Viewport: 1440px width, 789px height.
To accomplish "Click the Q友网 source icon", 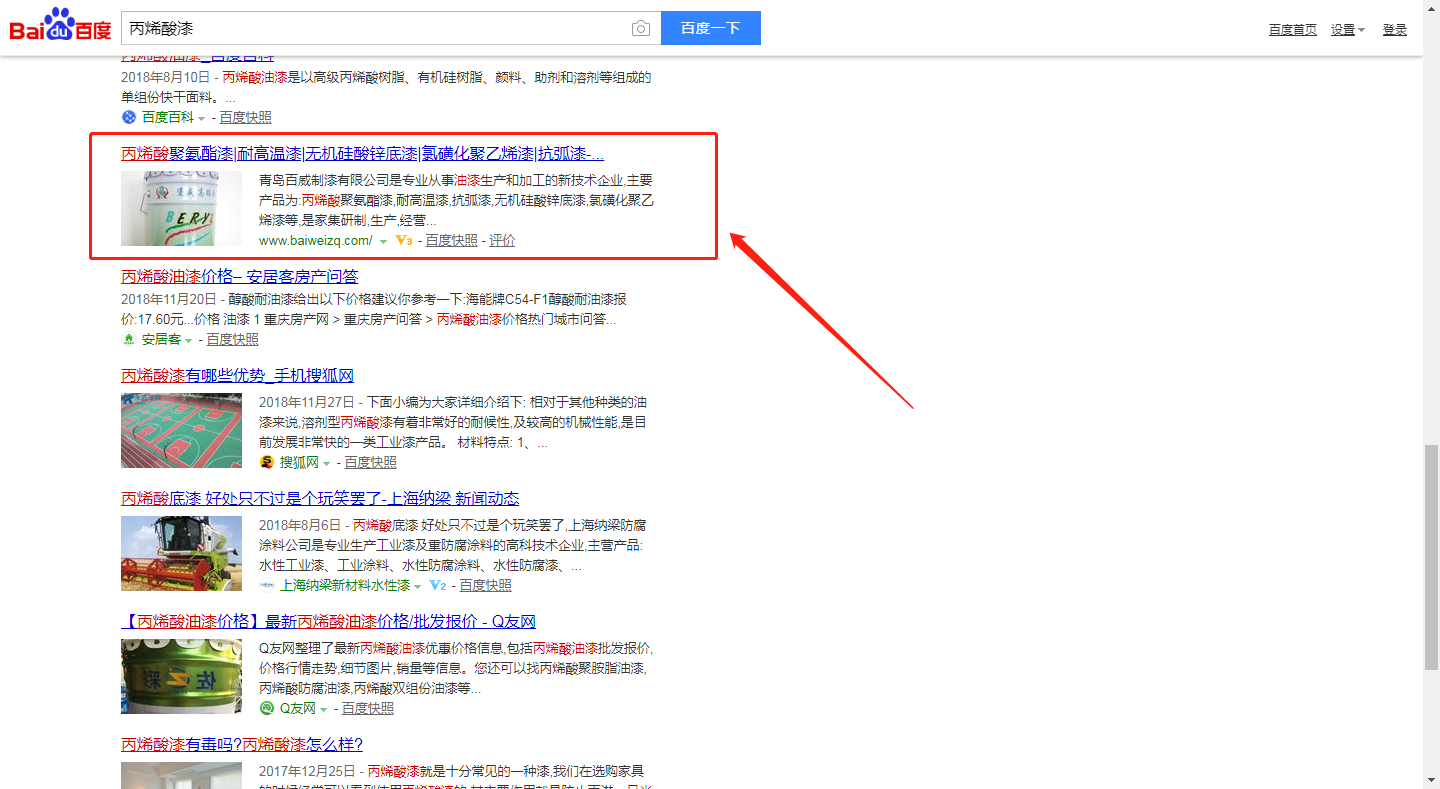I will pyautogui.click(x=267, y=708).
